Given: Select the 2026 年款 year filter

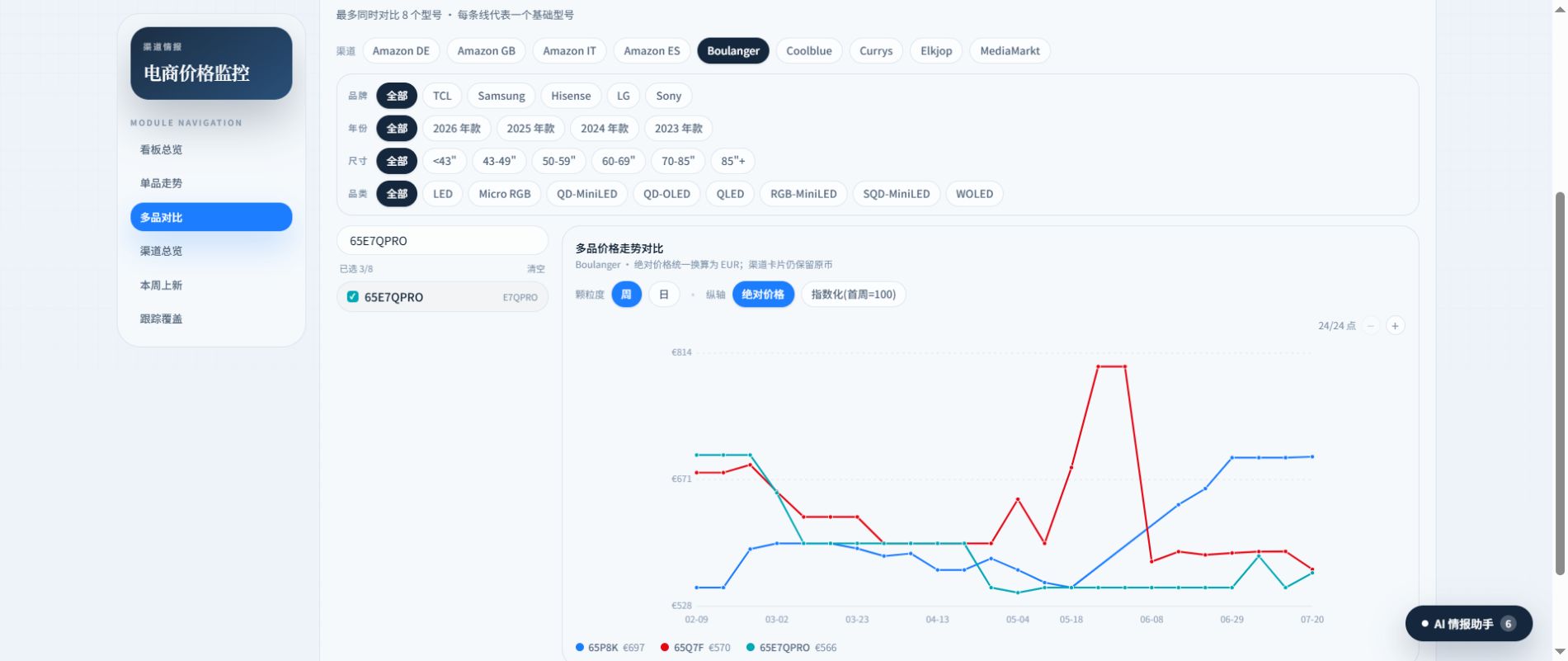Looking at the screenshot, I should [x=457, y=129].
